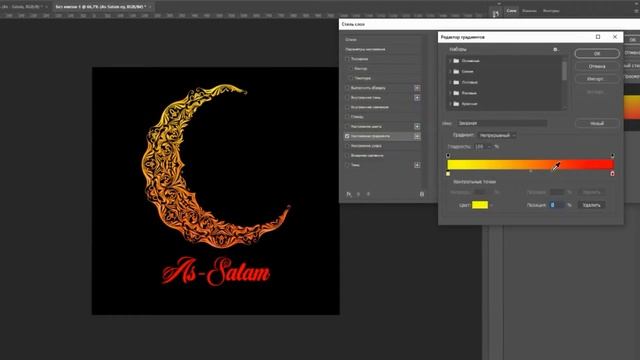640x360 pixels.
Task: Expand the Красные presets folder arrow
Action: [x=450, y=104]
